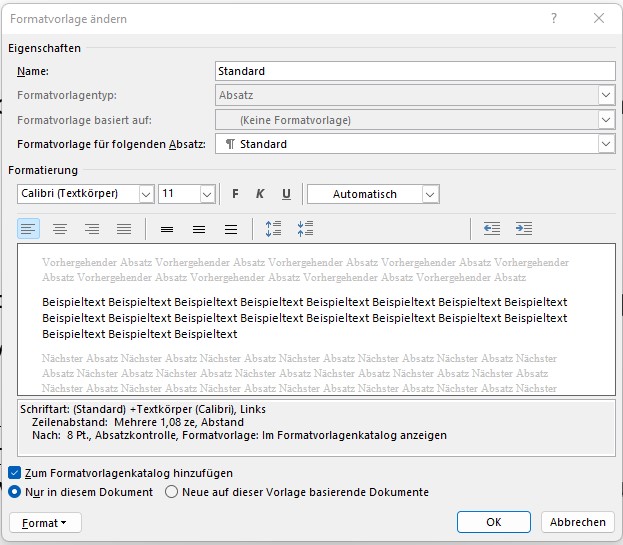Image resolution: width=623 pixels, height=545 pixels.
Task: Decrease paragraph indent
Action: tap(492, 229)
